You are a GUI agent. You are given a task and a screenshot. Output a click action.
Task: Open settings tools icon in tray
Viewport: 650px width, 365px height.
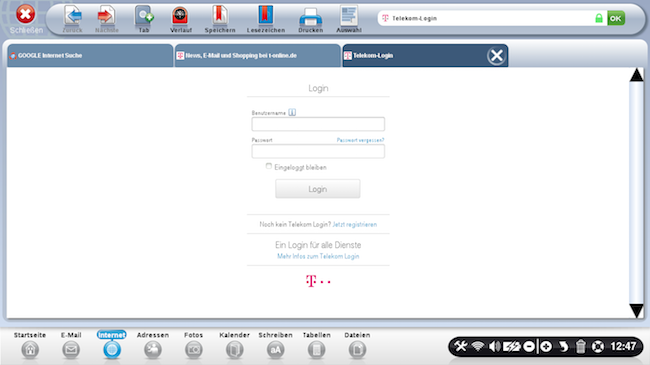pyautogui.click(x=461, y=346)
